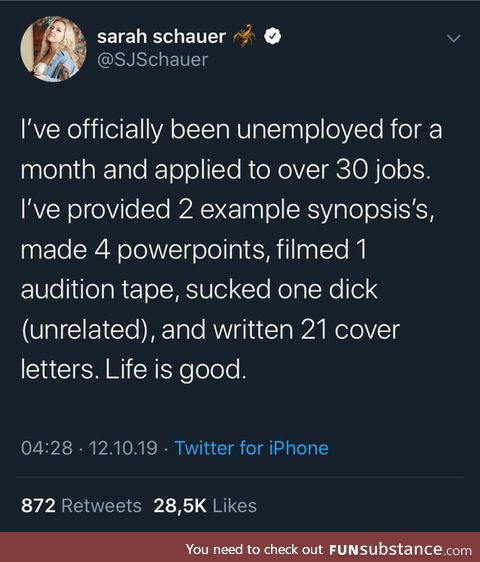Open sarah schauer's profile picture
Viewport: 480px width, 562px height.
tap(53, 49)
